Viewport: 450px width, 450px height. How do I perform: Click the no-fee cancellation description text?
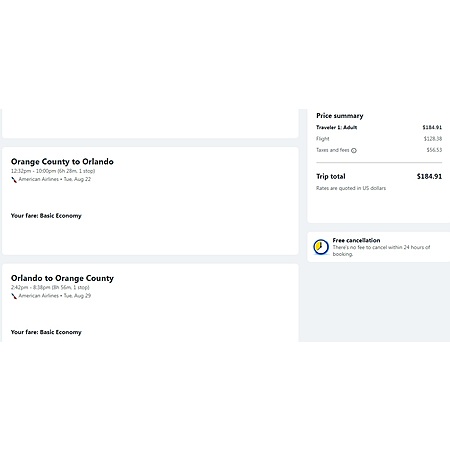[381, 251]
